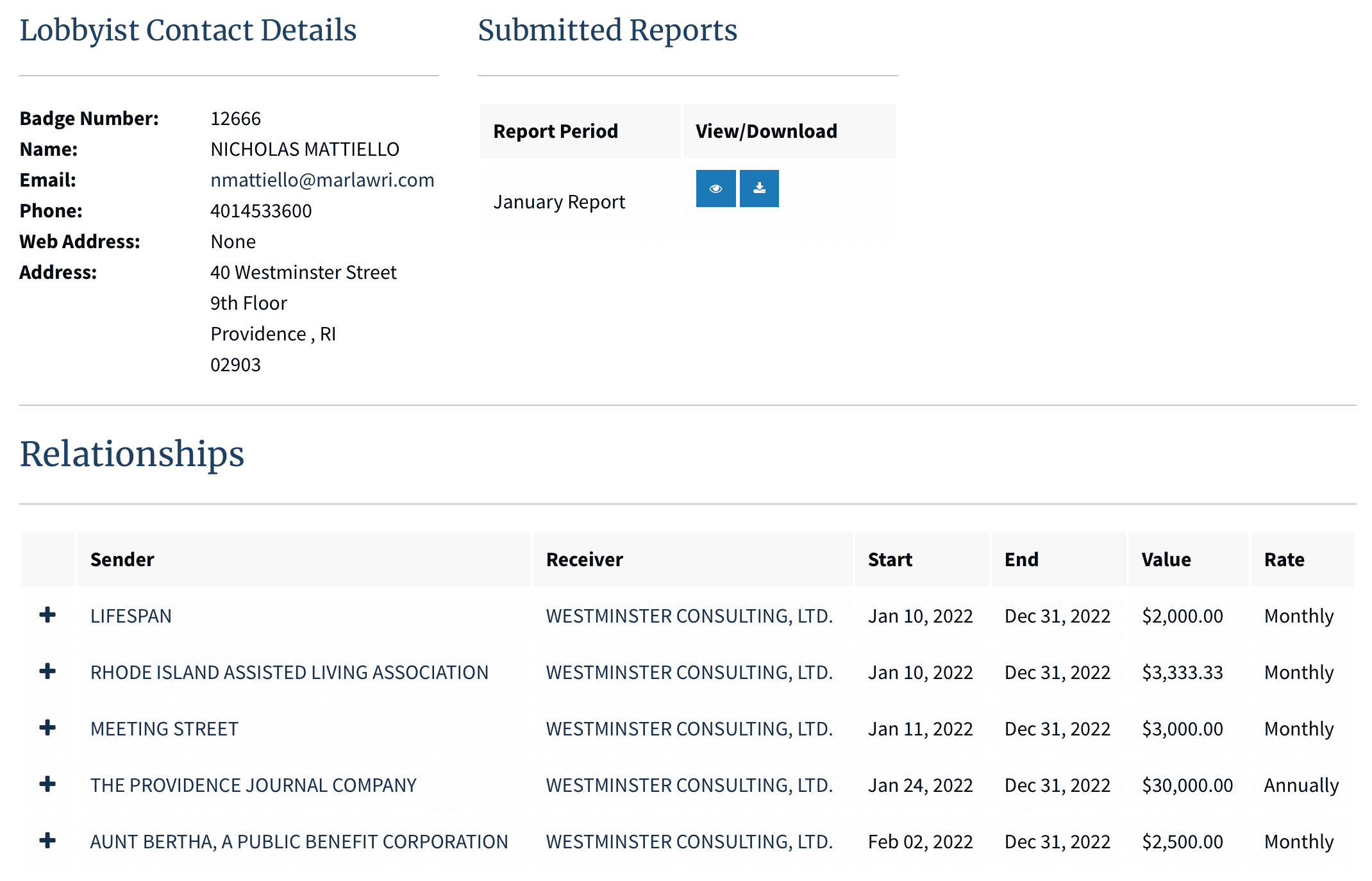Select Dec 31, 2022 end date in LIFESPAN row
This screenshot has height=881, width=1372.
pyautogui.click(x=1057, y=616)
